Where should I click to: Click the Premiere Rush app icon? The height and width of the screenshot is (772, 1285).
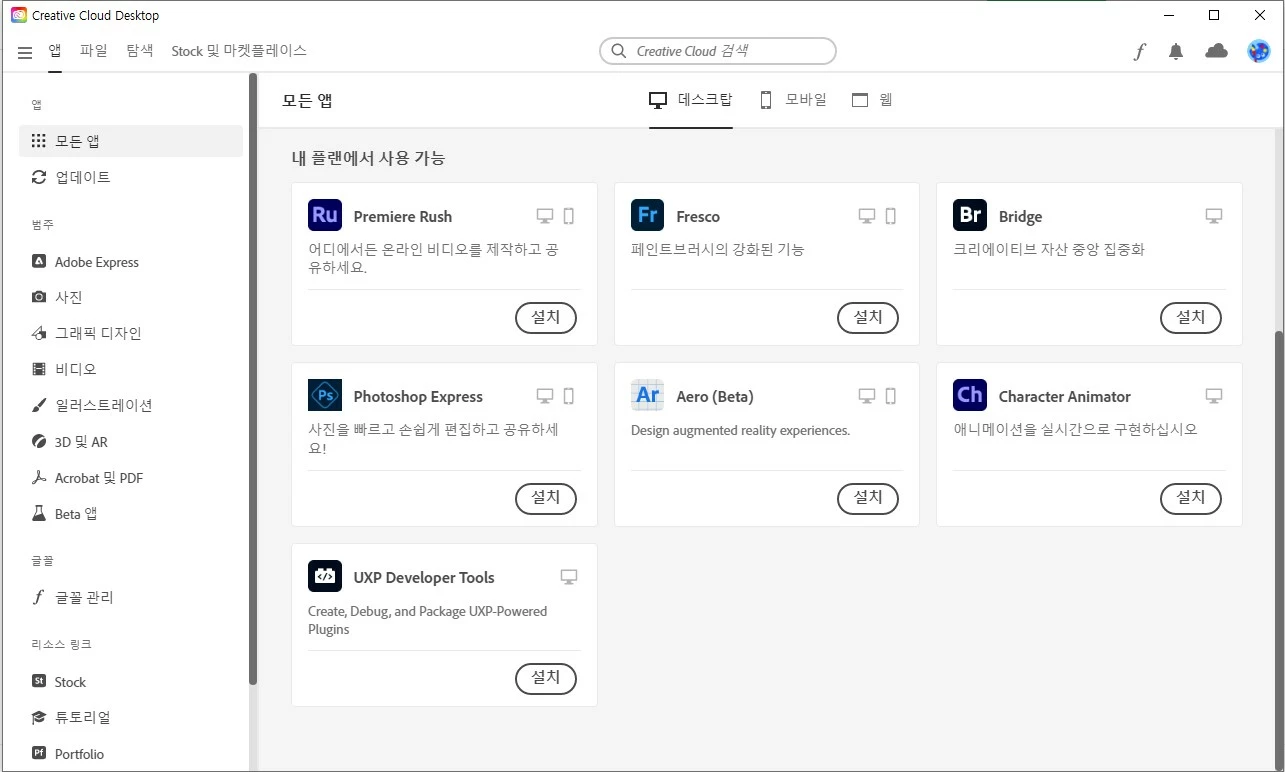click(x=325, y=215)
